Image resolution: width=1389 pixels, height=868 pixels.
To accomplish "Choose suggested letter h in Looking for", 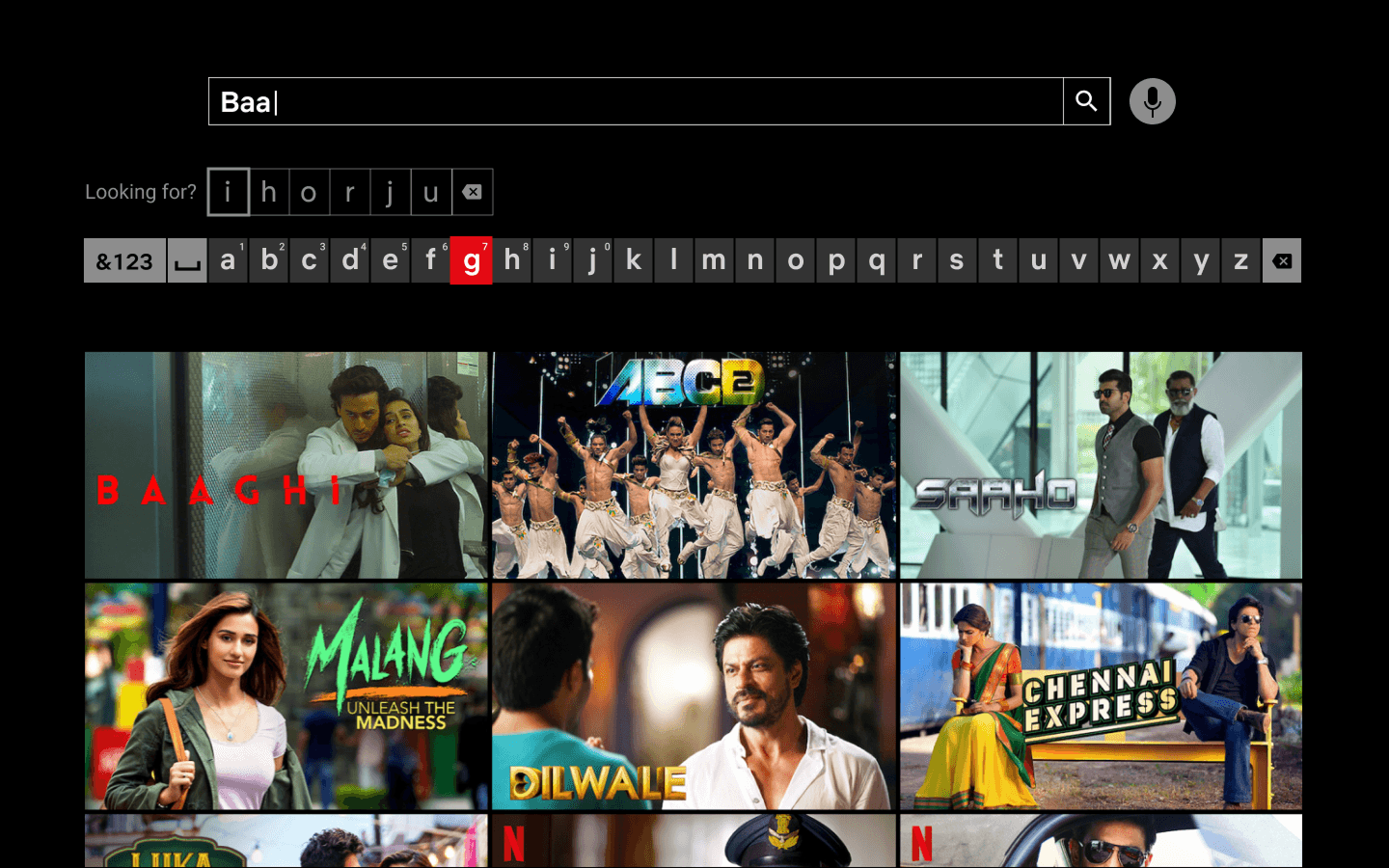I will click(269, 192).
